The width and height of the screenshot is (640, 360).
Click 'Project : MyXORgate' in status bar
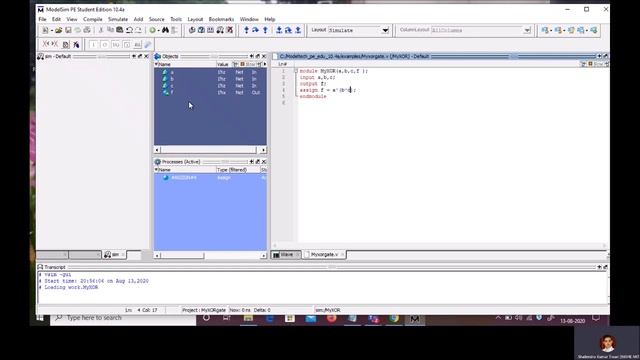[204, 310]
